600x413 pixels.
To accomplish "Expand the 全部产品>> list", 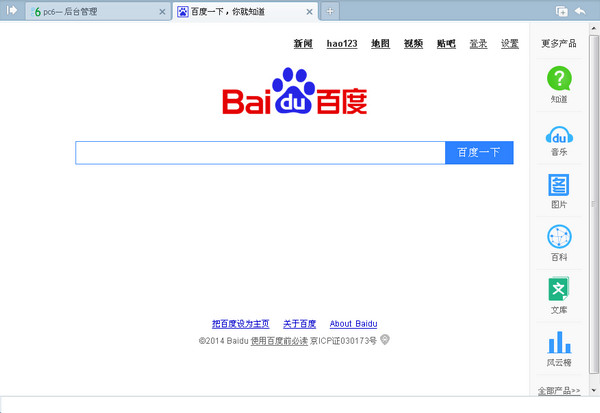I will [559, 389].
